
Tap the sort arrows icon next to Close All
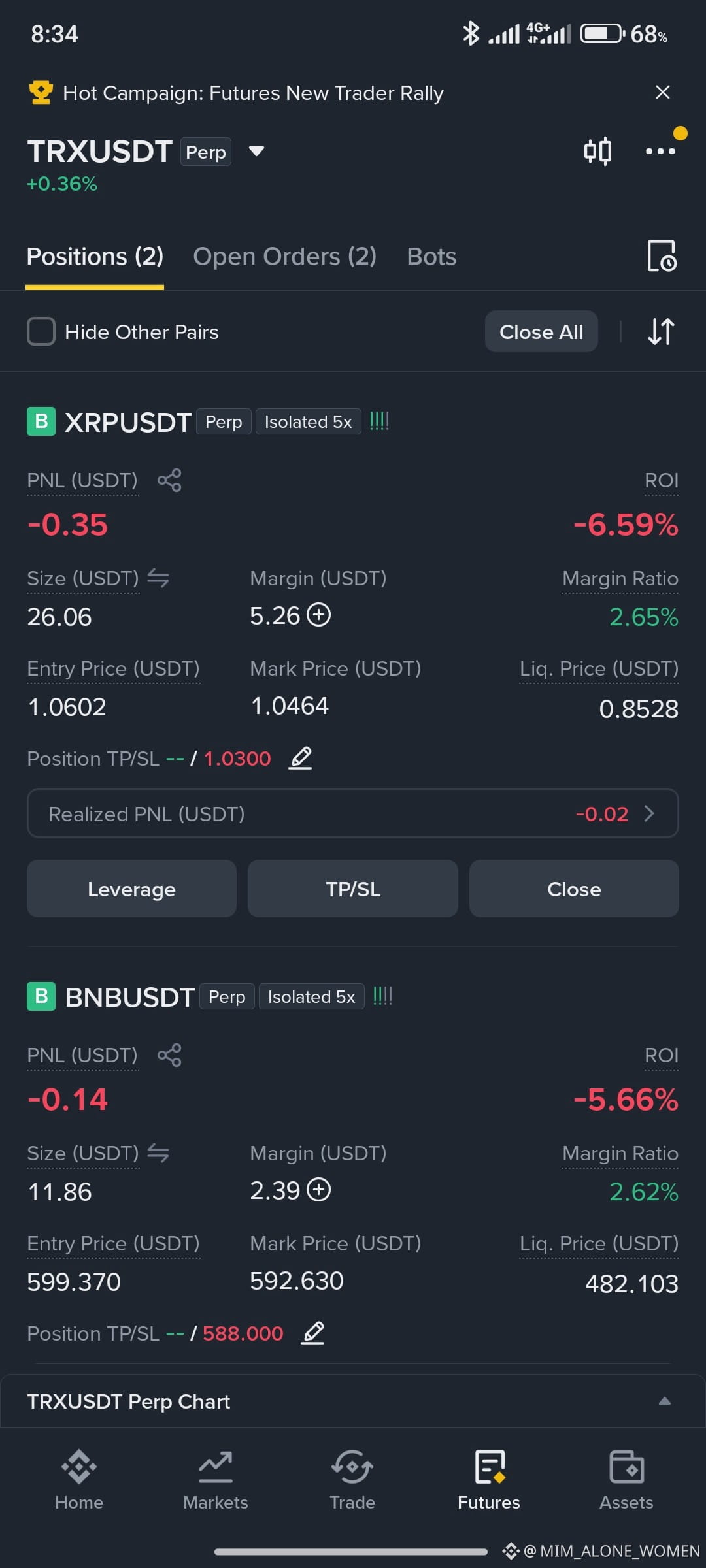coord(661,332)
